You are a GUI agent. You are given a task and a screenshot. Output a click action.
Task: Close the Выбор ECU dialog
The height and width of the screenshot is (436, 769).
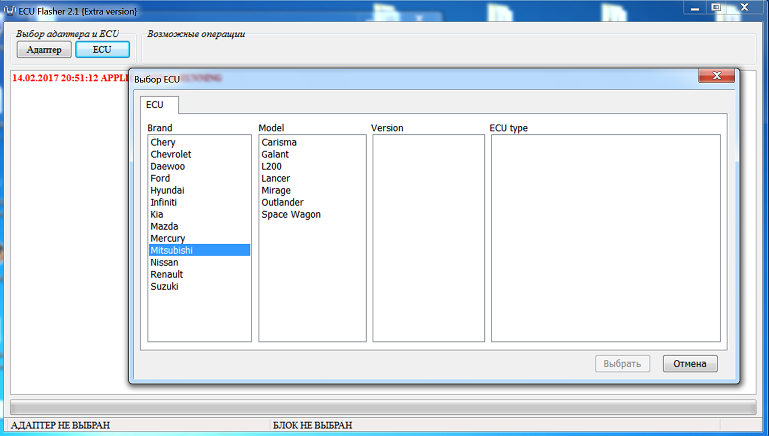coord(717,76)
